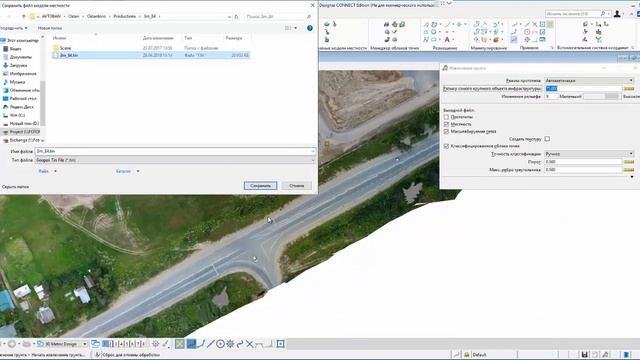
Task: Click the lock icon in the status bar
Action: (467, 355)
